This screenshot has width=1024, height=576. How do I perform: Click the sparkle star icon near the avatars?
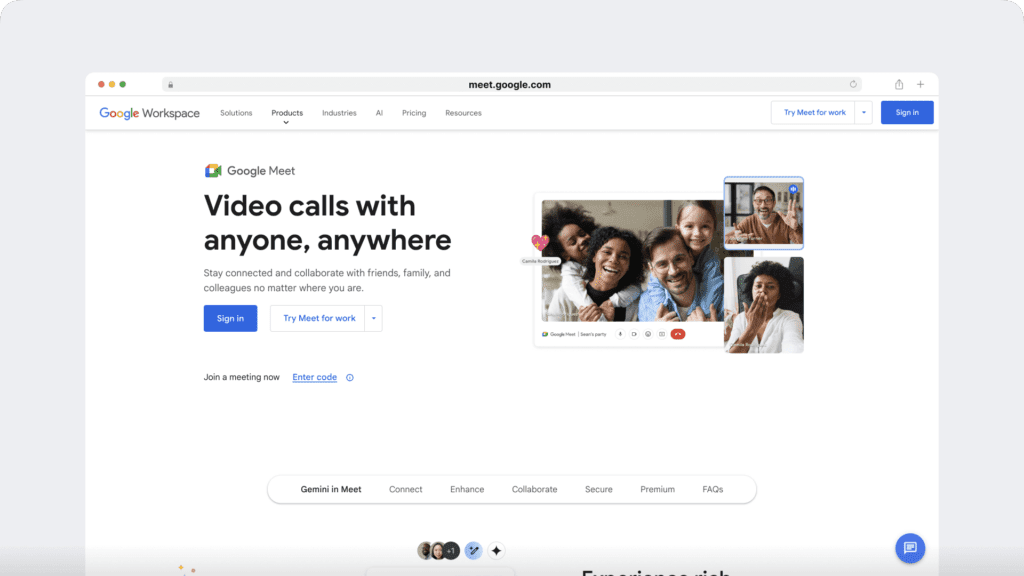coord(497,550)
